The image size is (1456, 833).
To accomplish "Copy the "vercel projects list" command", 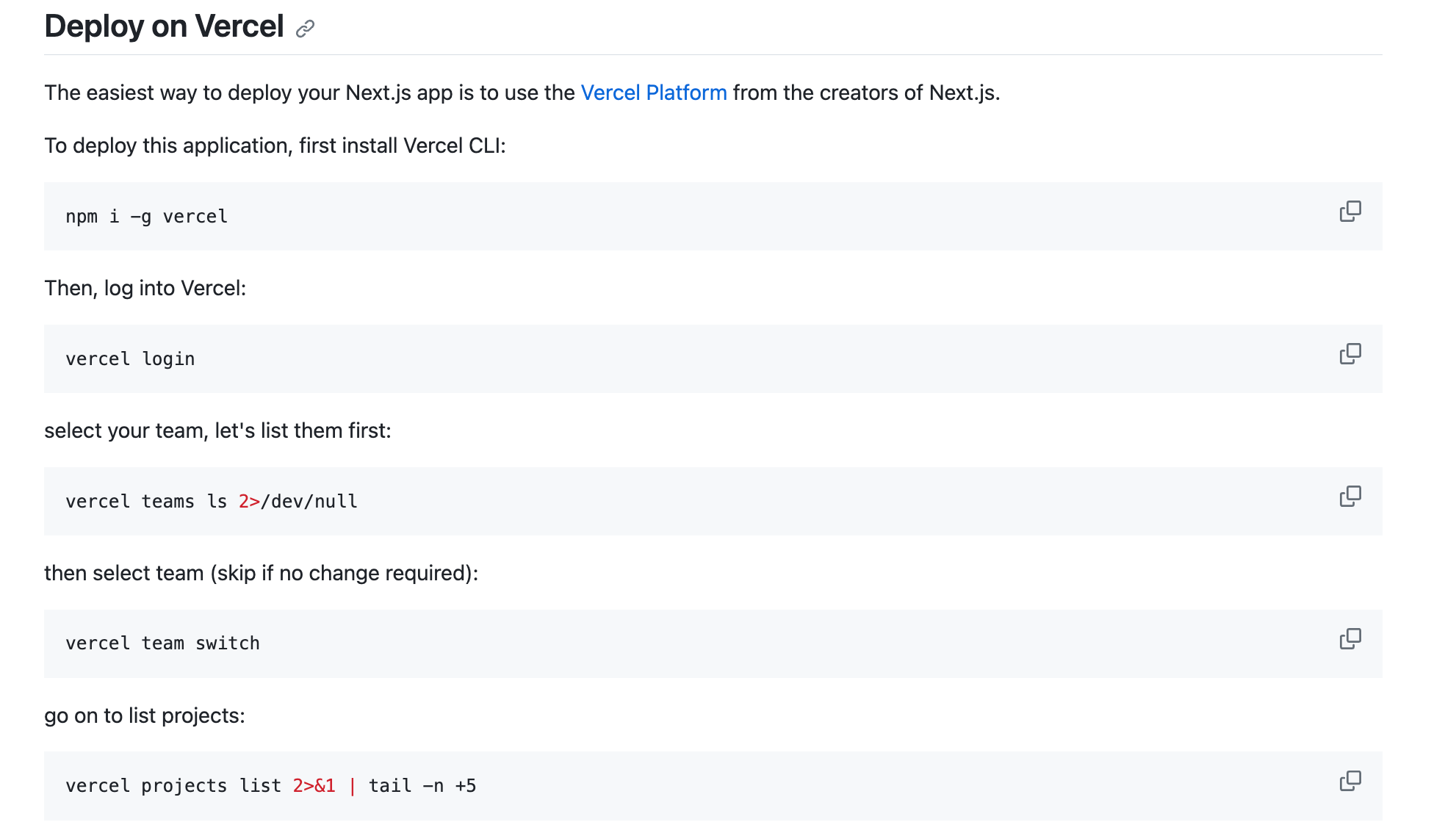I will 1351,781.
